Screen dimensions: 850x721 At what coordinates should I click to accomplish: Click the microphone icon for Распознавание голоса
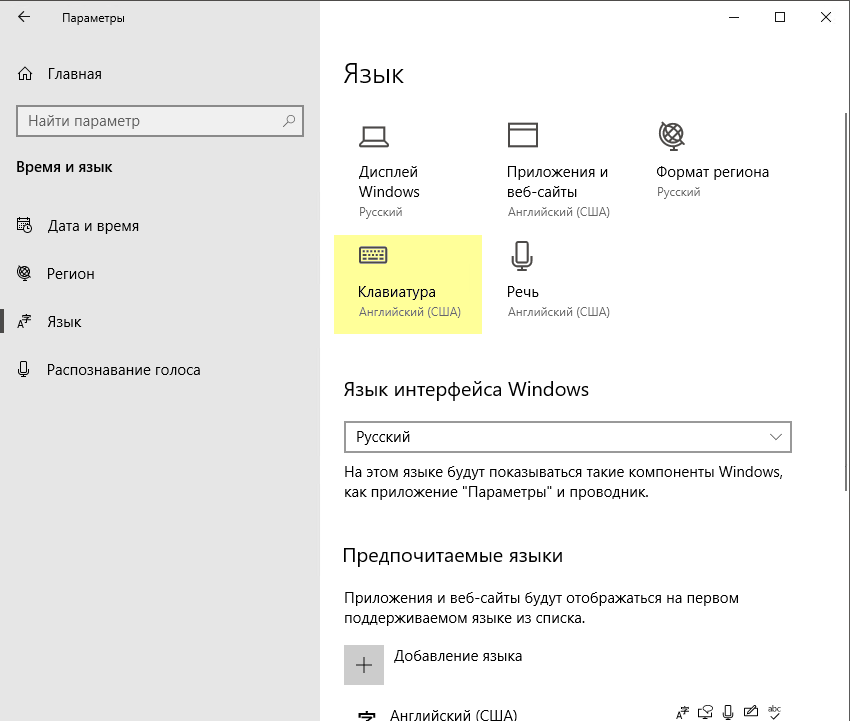[23, 369]
